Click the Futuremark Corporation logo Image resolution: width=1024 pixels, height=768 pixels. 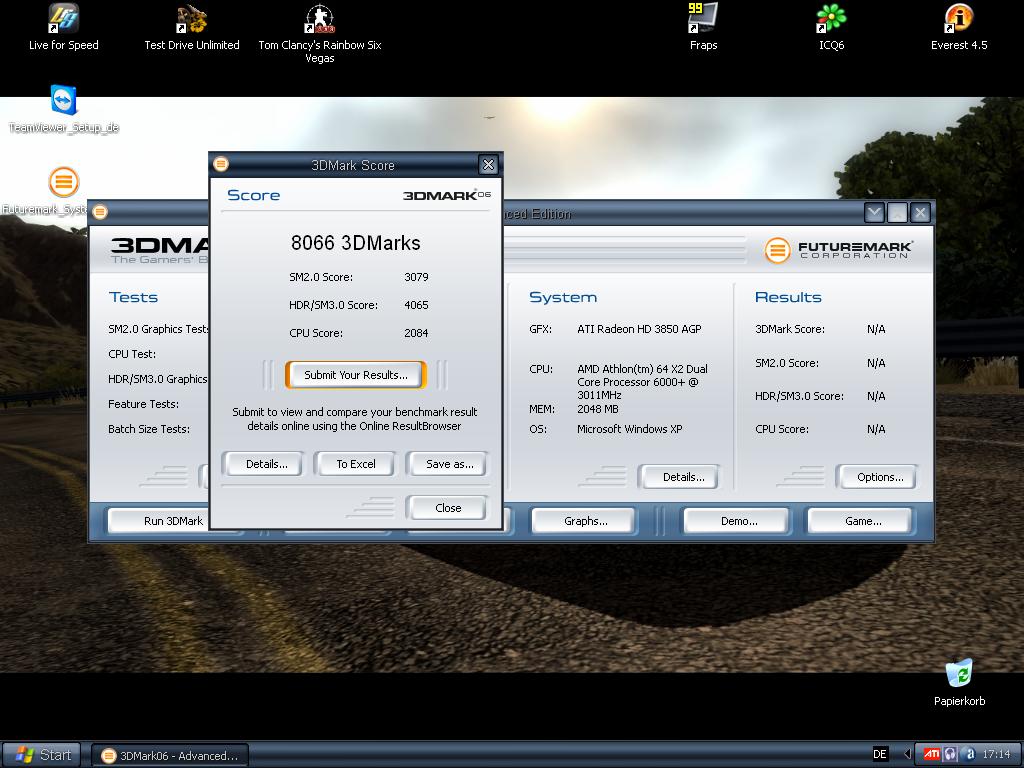pyautogui.click(x=839, y=250)
